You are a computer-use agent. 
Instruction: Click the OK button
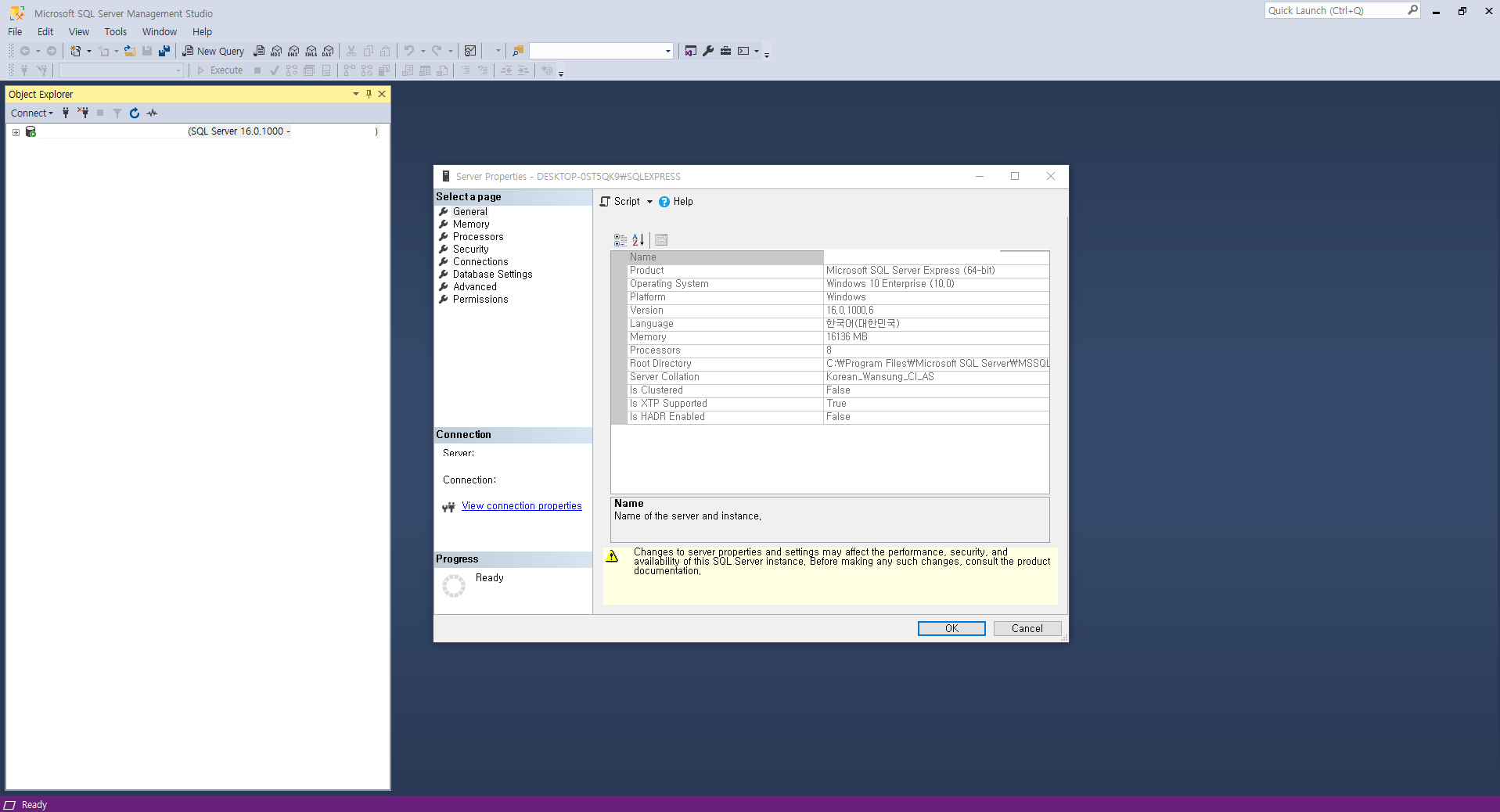point(951,629)
